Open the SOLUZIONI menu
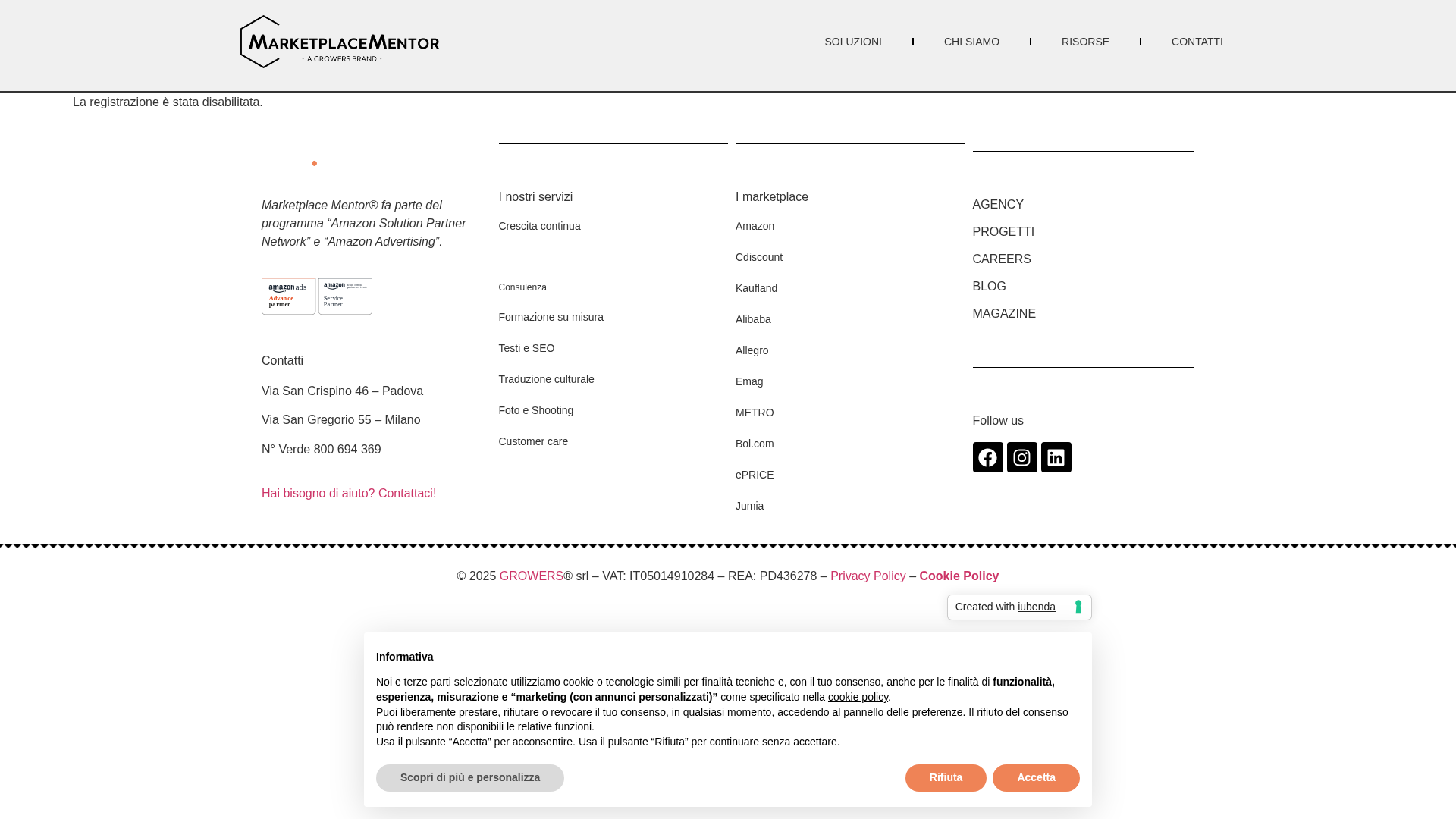 [x=853, y=42]
